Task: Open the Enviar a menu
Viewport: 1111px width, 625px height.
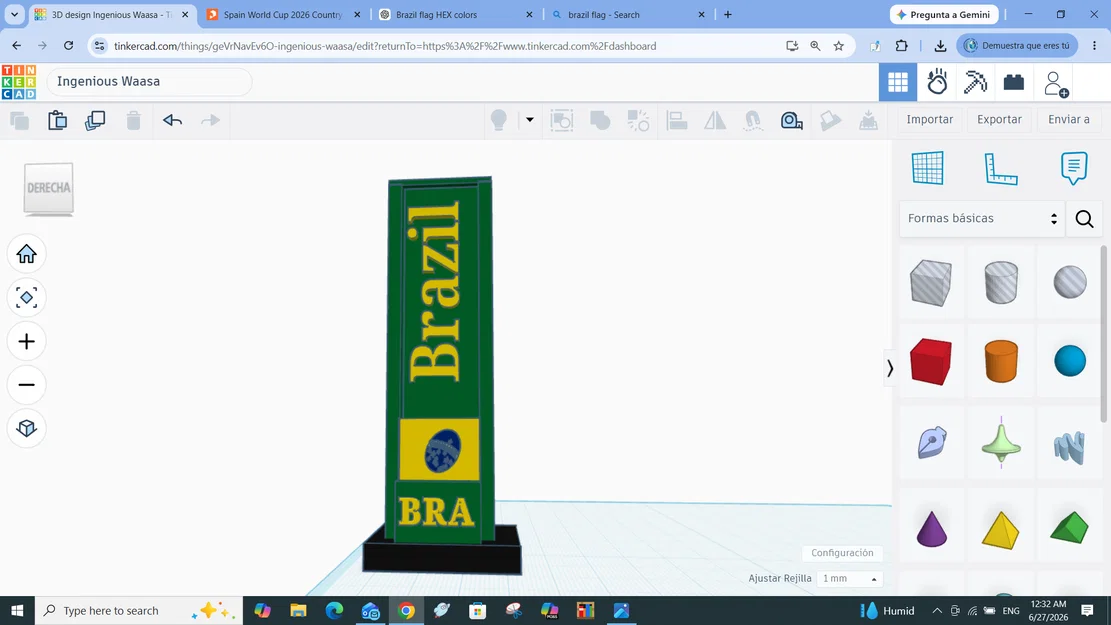Action: (1068, 119)
